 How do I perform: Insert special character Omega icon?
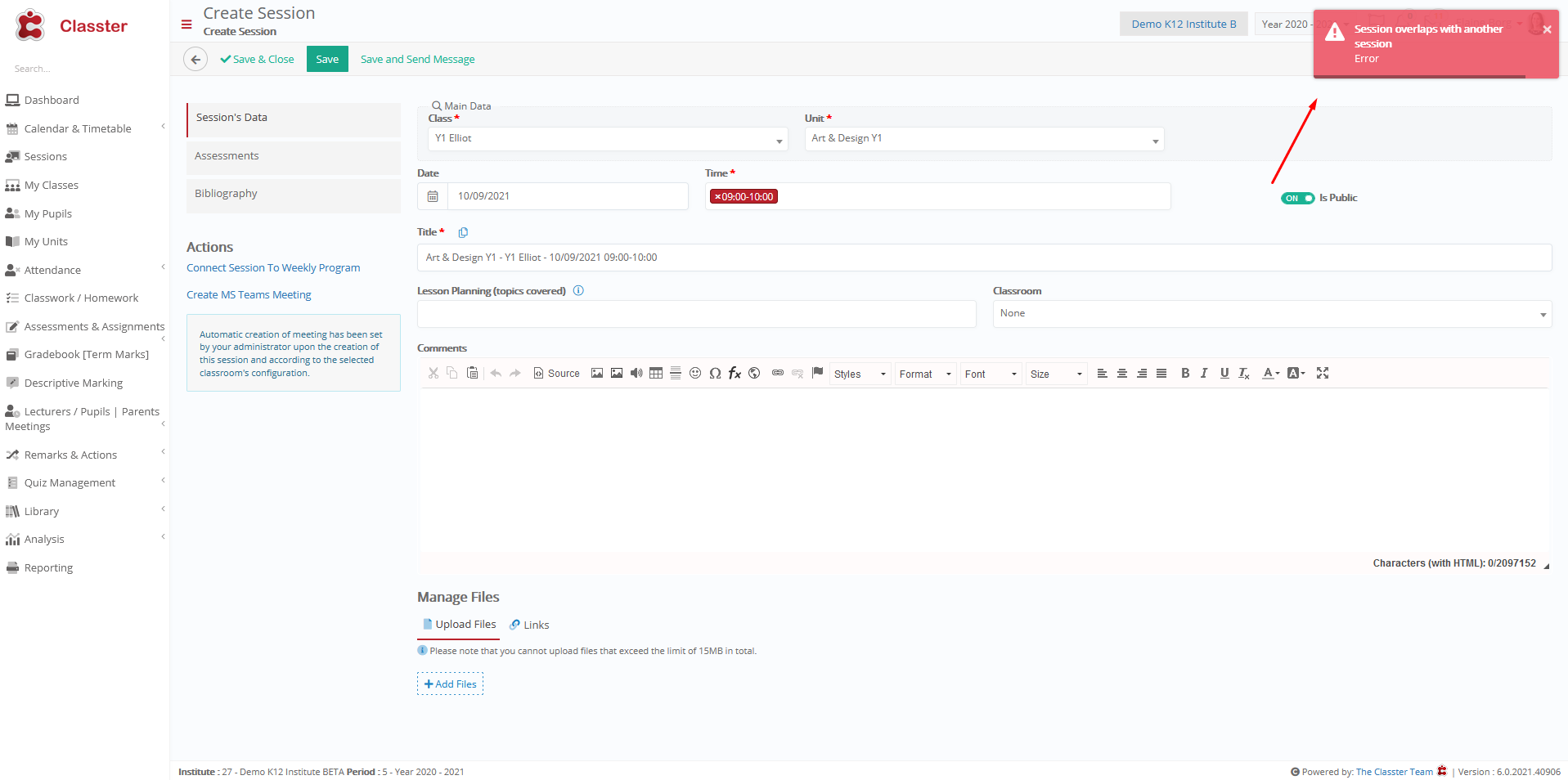click(x=715, y=373)
